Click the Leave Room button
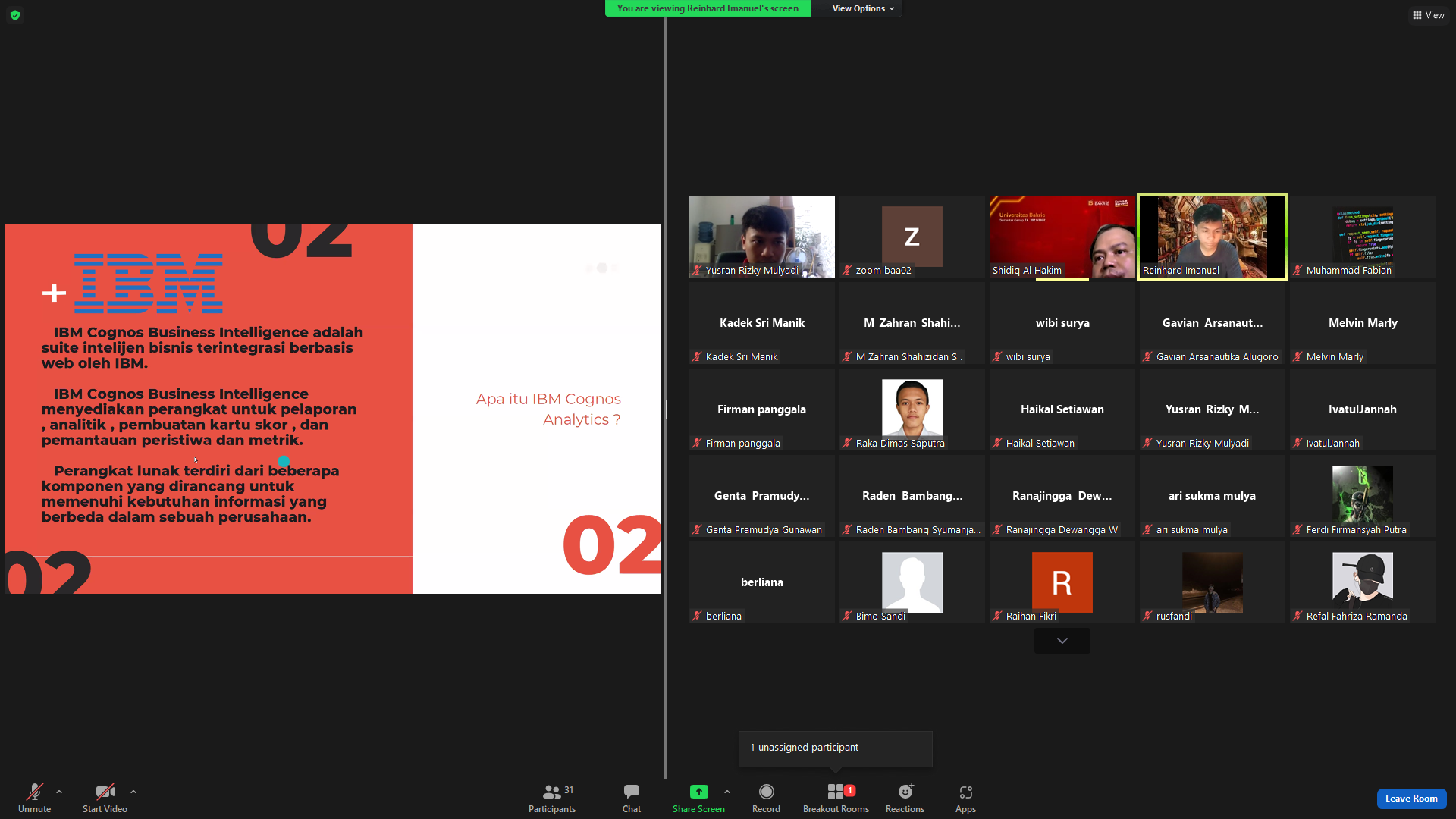The image size is (1456, 819). click(1411, 799)
